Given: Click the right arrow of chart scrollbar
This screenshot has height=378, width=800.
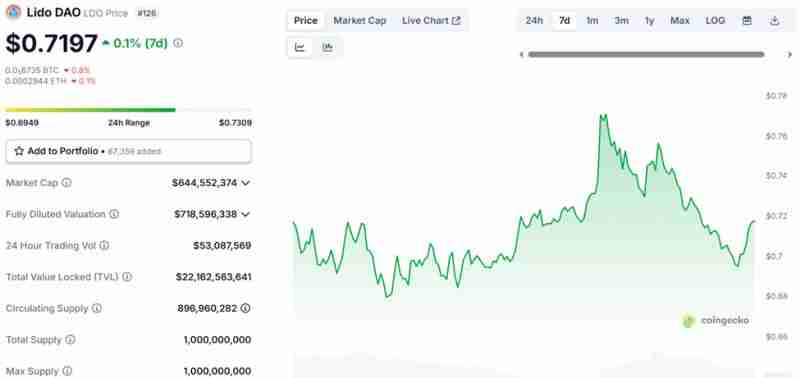Looking at the screenshot, I should click(x=790, y=55).
